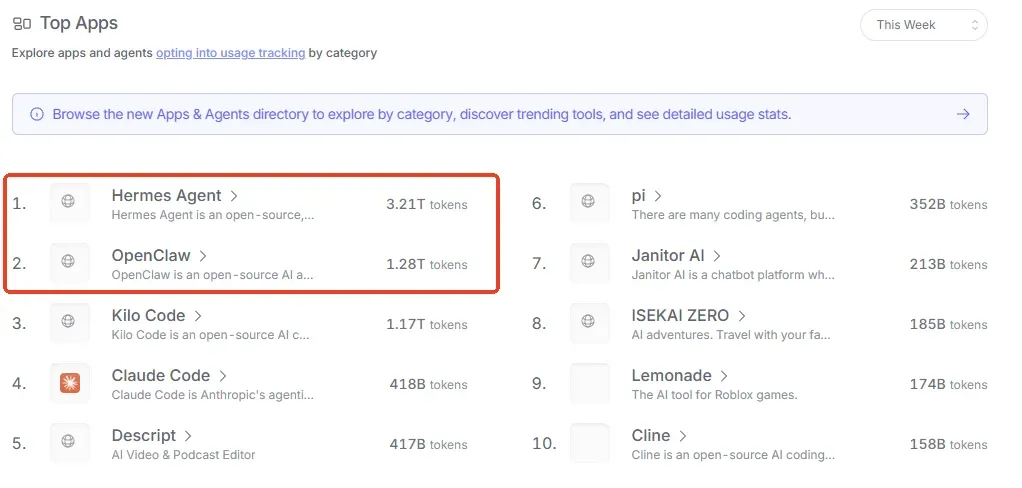Follow the opting into usage tracking link

pos(231,53)
